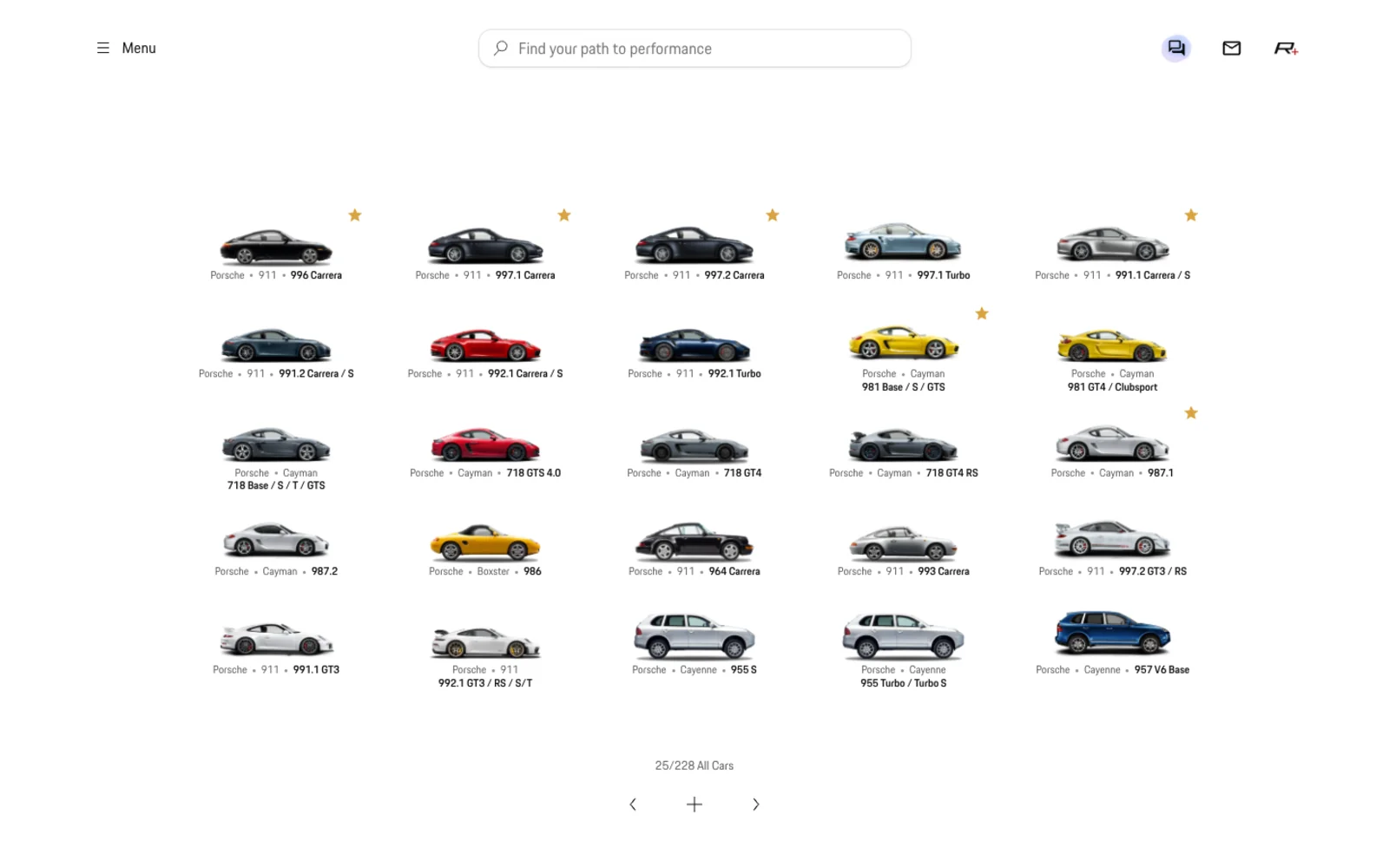Open the chat messages icon
Viewport: 1389px width, 868px height.
[x=1176, y=49]
